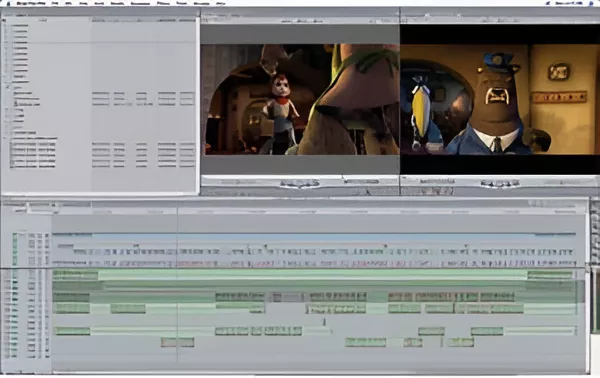
Task: Open the last menu bar item, Help
Action: [220, 3]
